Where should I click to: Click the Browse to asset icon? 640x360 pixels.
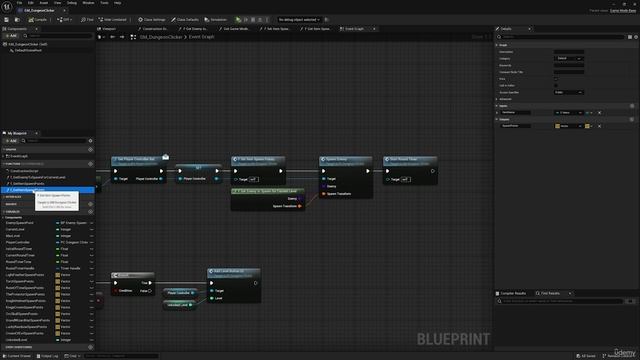point(17,20)
